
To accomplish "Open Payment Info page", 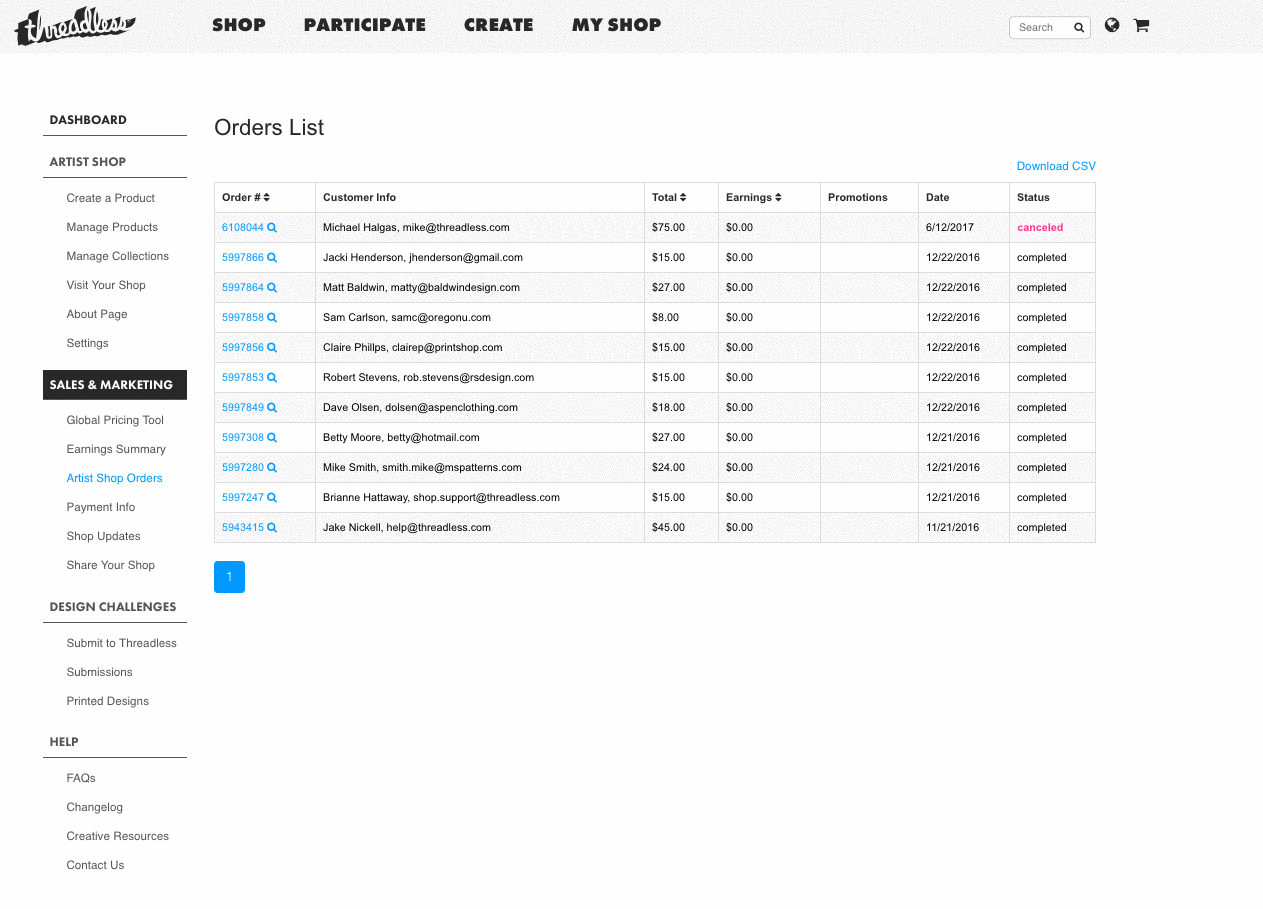I will pyautogui.click(x=101, y=507).
